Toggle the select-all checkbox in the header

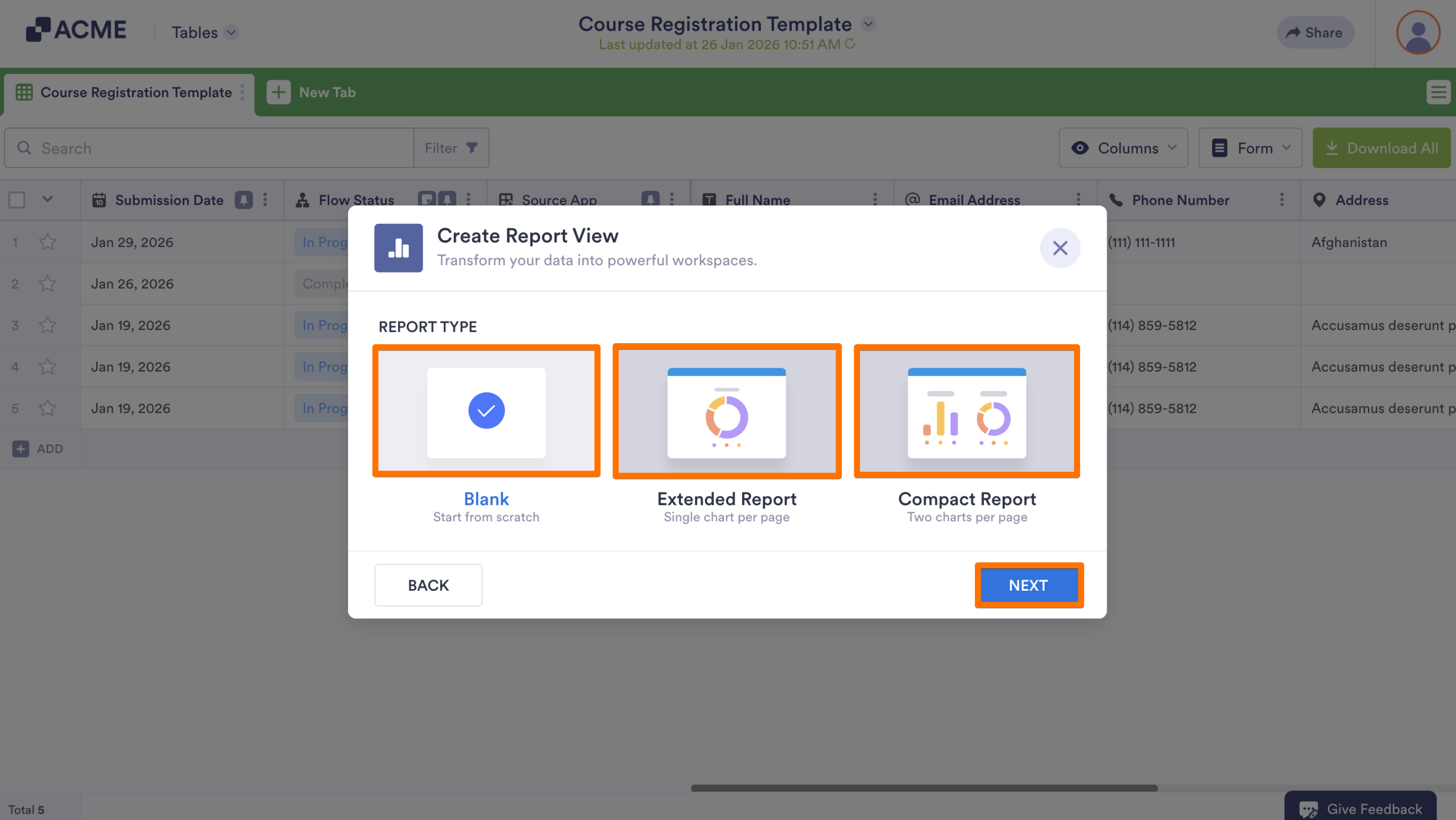click(x=16, y=199)
